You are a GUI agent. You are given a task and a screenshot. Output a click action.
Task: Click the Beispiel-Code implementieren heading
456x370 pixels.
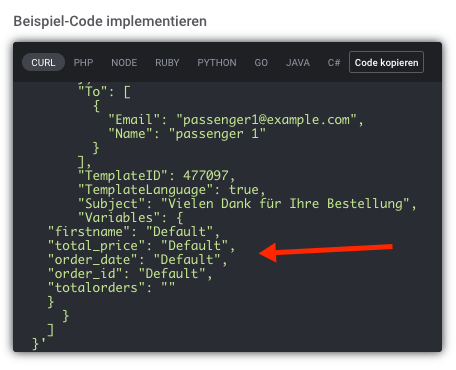[x=110, y=21]
